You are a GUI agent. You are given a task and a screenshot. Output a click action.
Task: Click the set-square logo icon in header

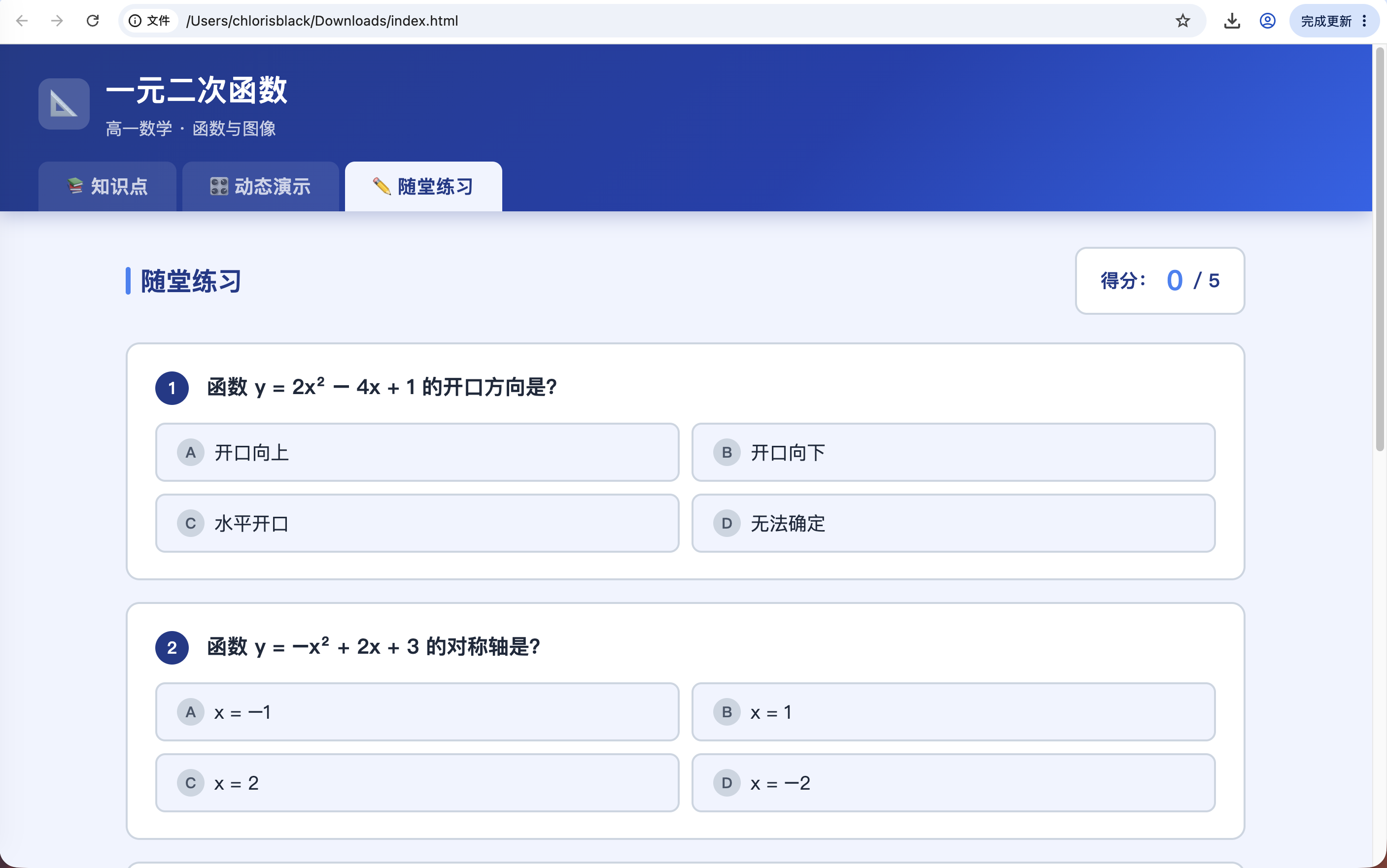[x=64, y=104]
